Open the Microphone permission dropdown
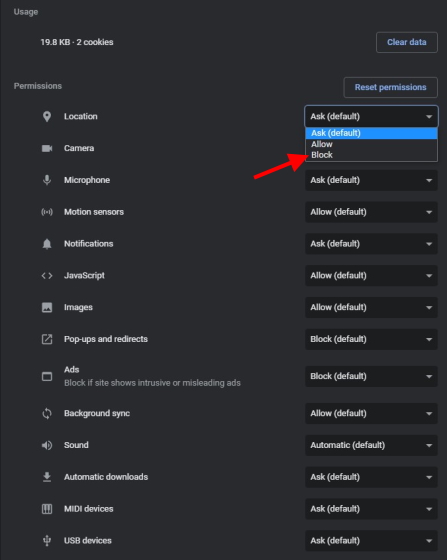Screen dimensions: 447x560 click(371, 180)
